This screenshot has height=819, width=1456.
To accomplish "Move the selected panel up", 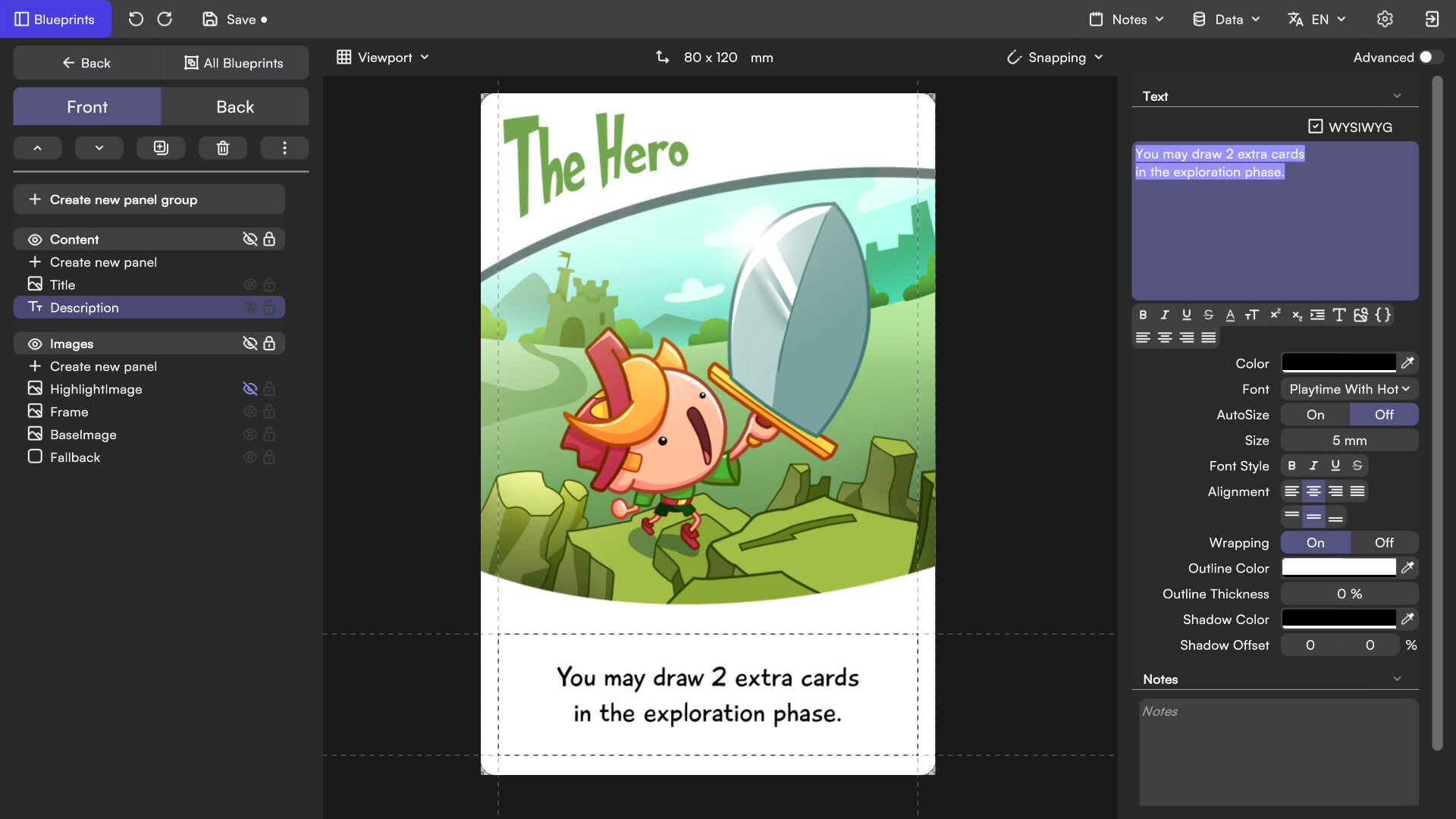I will (x=37, y=148).
